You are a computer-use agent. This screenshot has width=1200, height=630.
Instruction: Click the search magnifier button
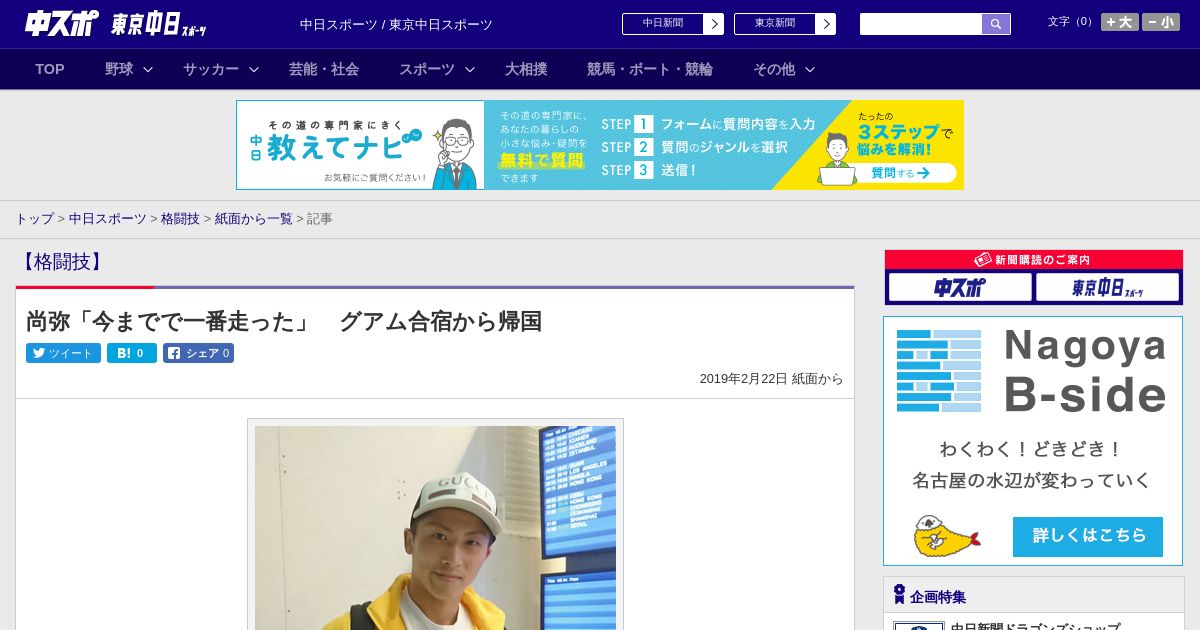996,24
